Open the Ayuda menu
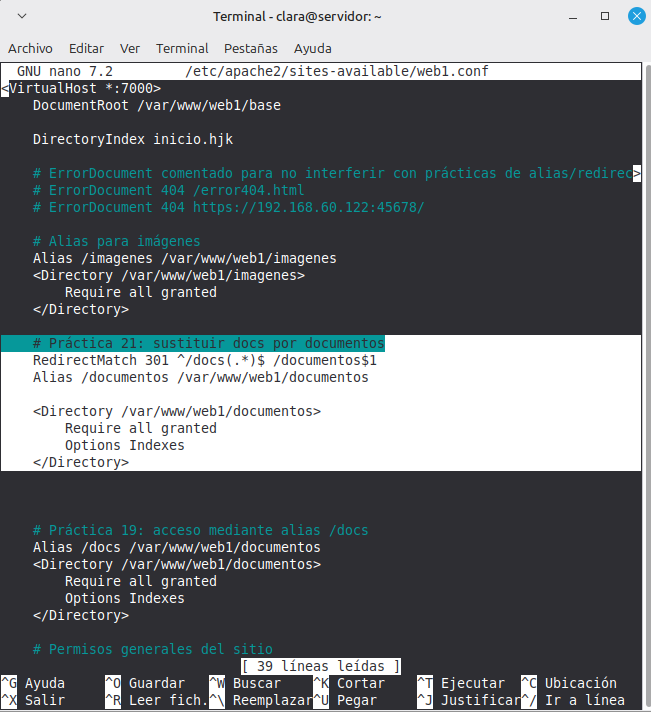The width and height of the screenshot is (651, 712). [x=313, y=48]
